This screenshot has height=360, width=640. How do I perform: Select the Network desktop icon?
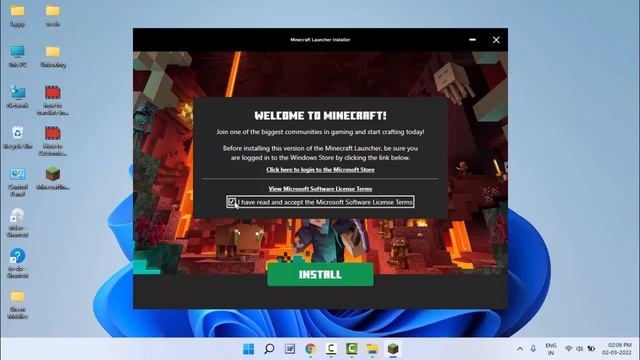coord(18,97)
